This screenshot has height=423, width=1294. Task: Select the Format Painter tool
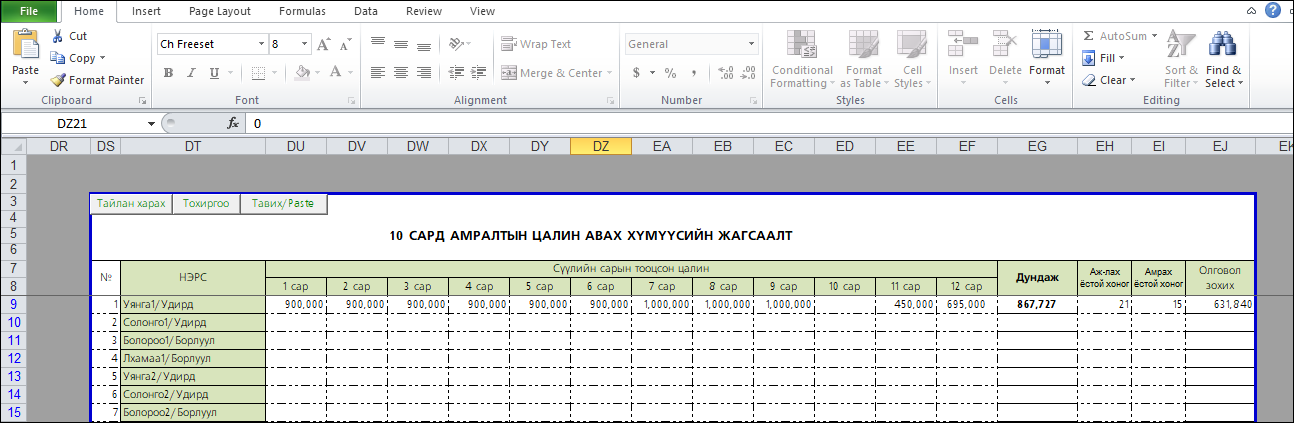point(97,80)
